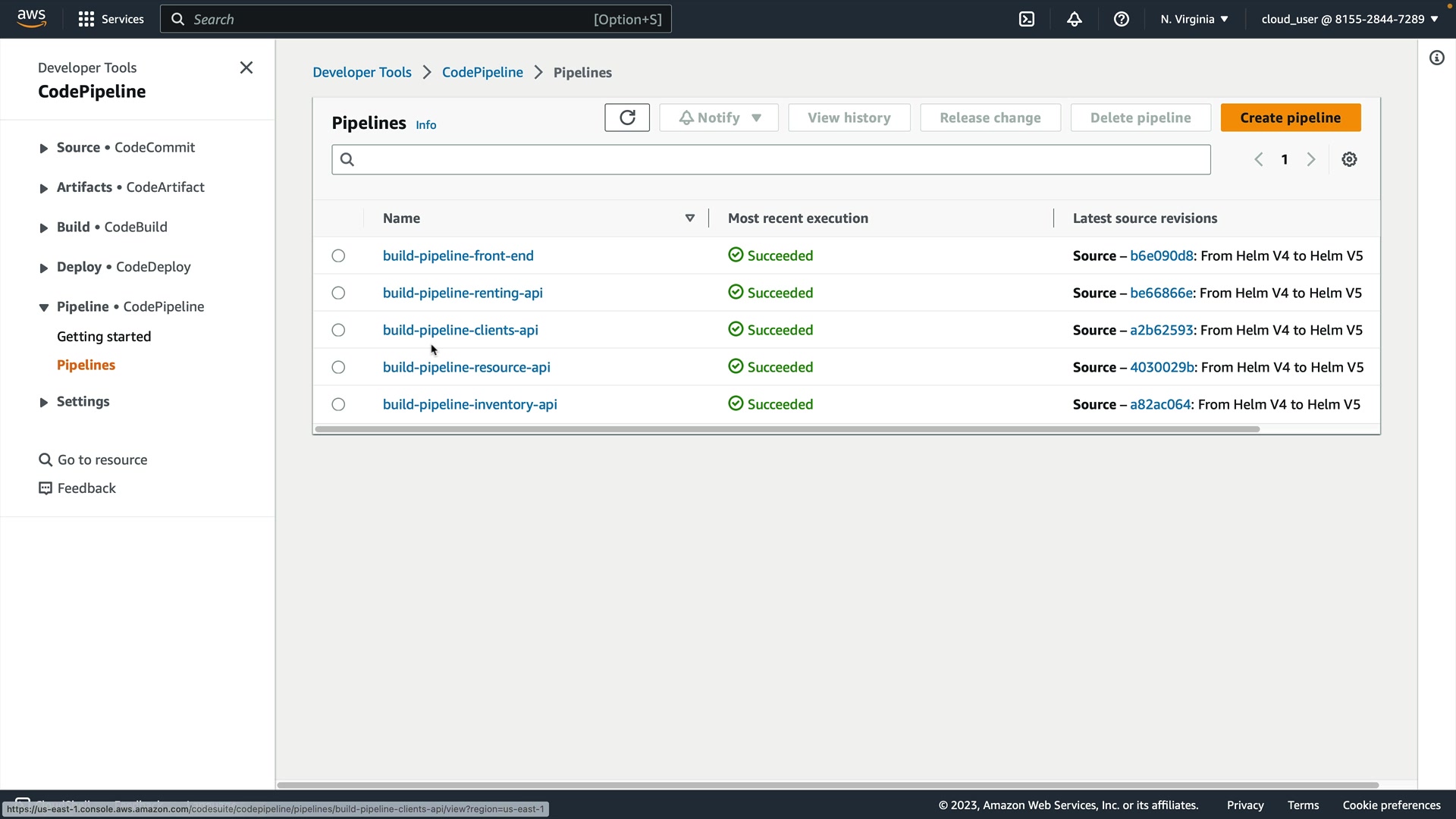
Task: Open the info panel icon at right edge
Action: (x=1436, y=58)
